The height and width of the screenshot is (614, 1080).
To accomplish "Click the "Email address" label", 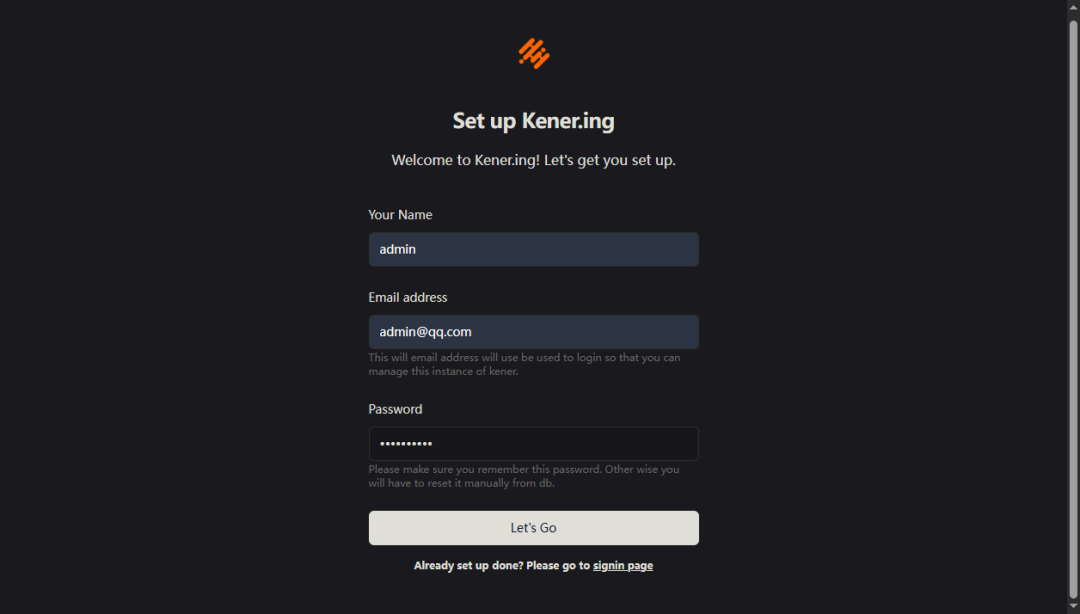I will point(408,298).
